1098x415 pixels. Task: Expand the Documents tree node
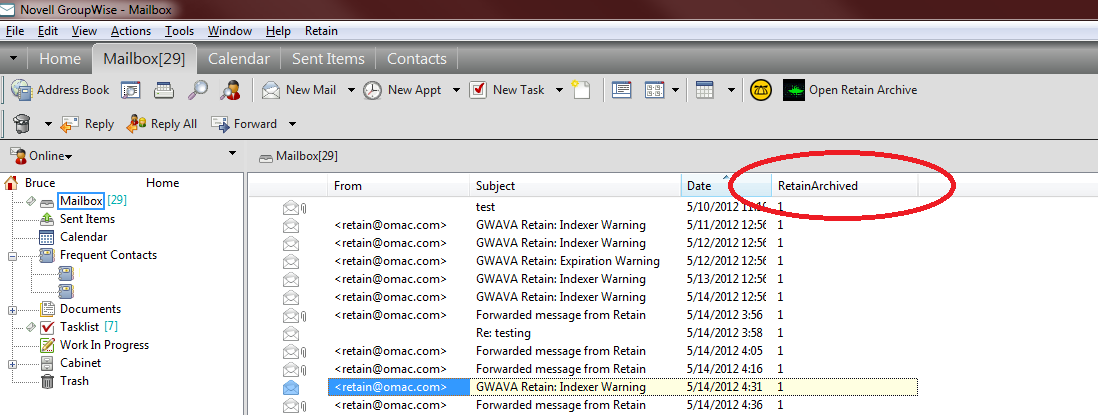(12, 310)
